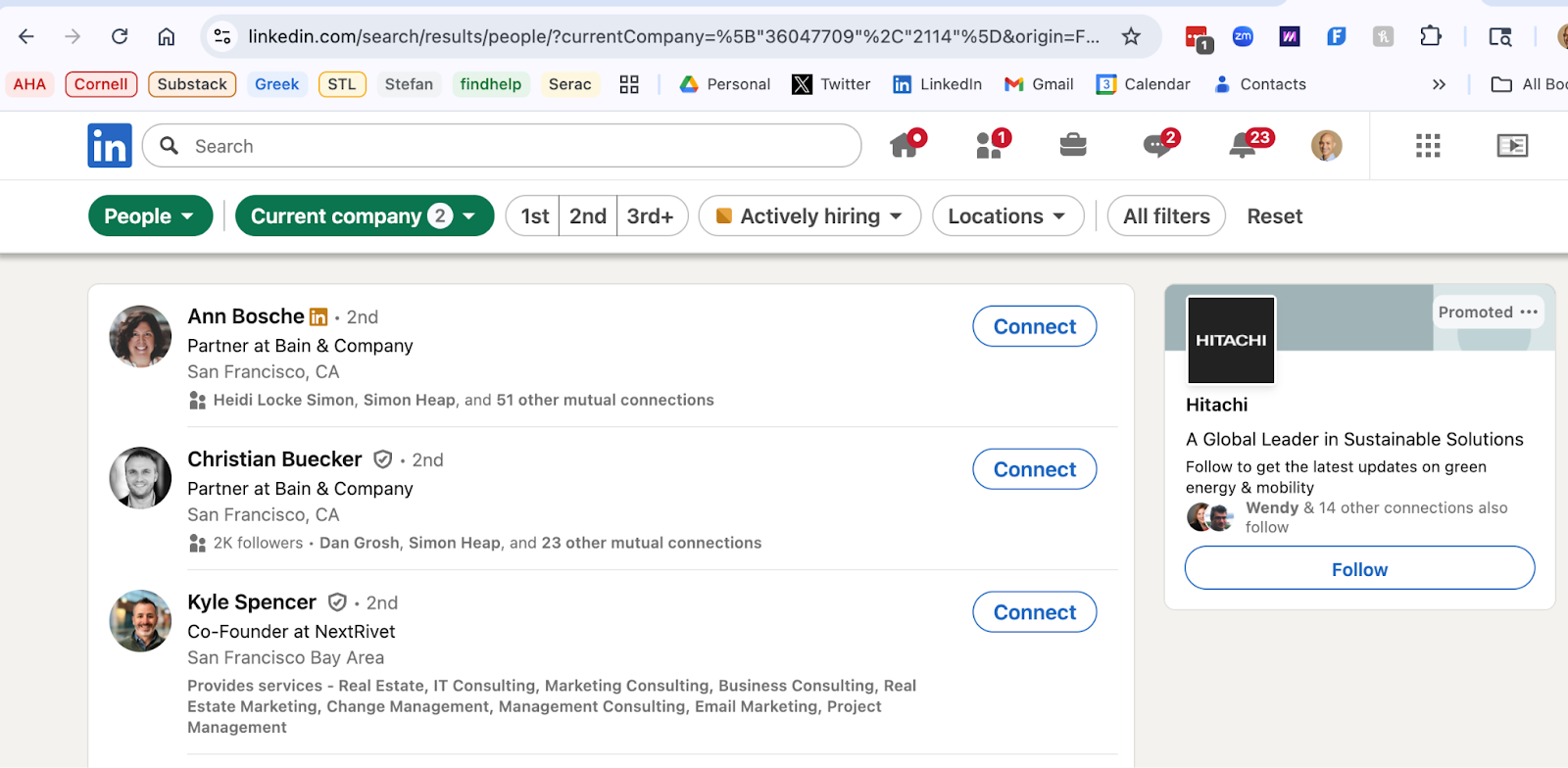This screenshot has height=768, width=1568.
Task: Open Christian Buecker's profile photo
Action: (x=140, y=478)
